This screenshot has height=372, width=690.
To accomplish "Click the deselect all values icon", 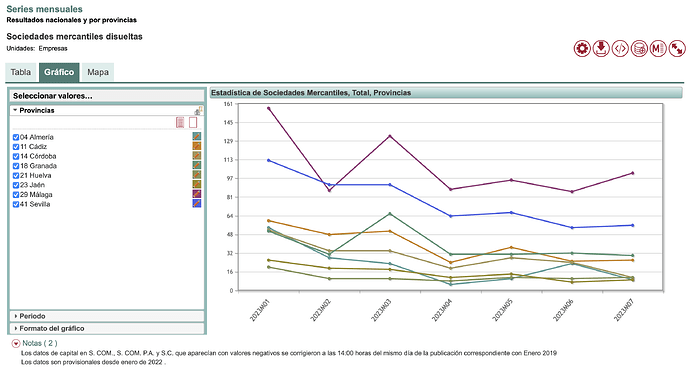I will (193, 122).
